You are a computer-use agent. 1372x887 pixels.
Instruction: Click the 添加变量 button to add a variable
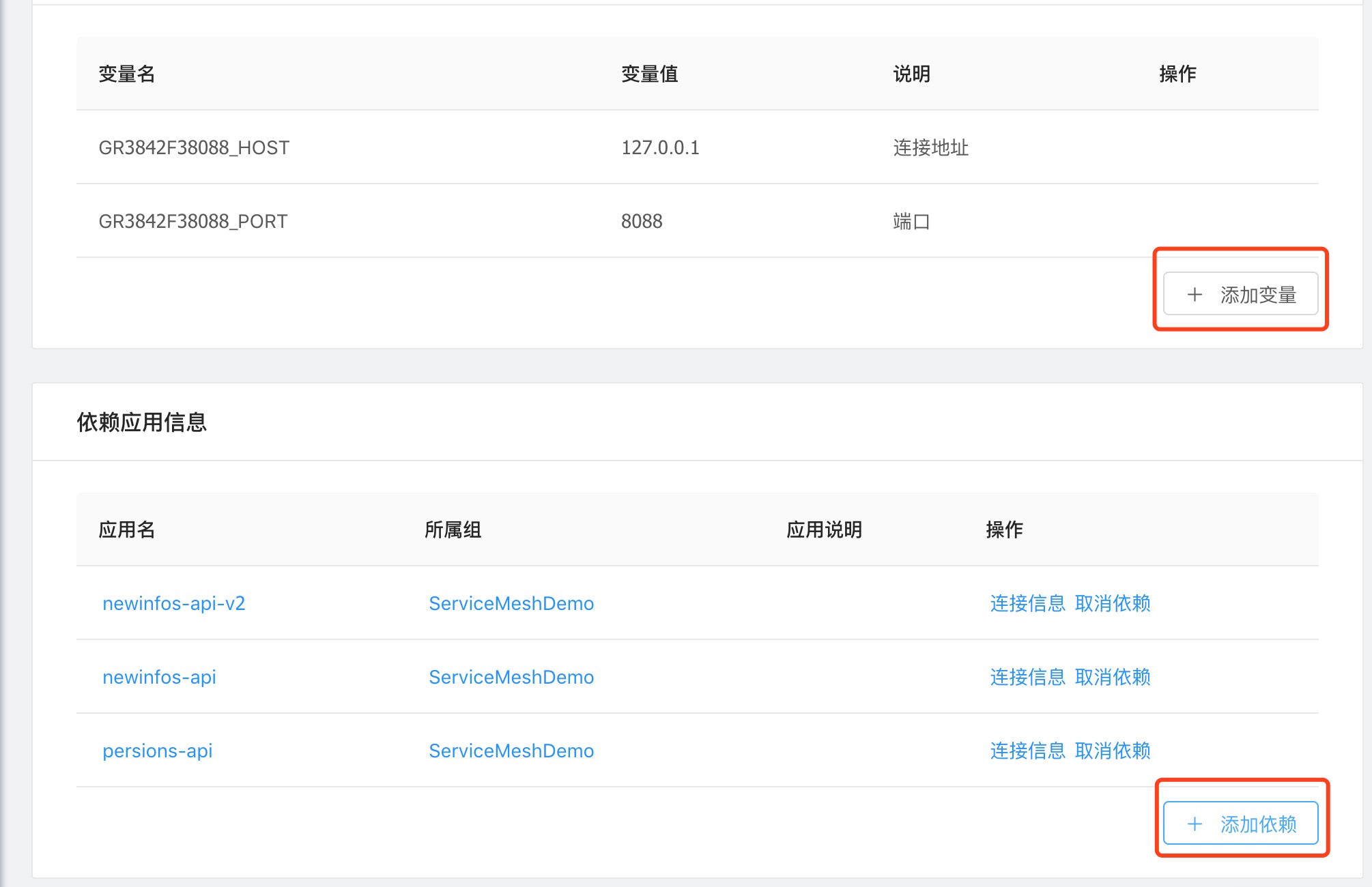point(1241,293)
